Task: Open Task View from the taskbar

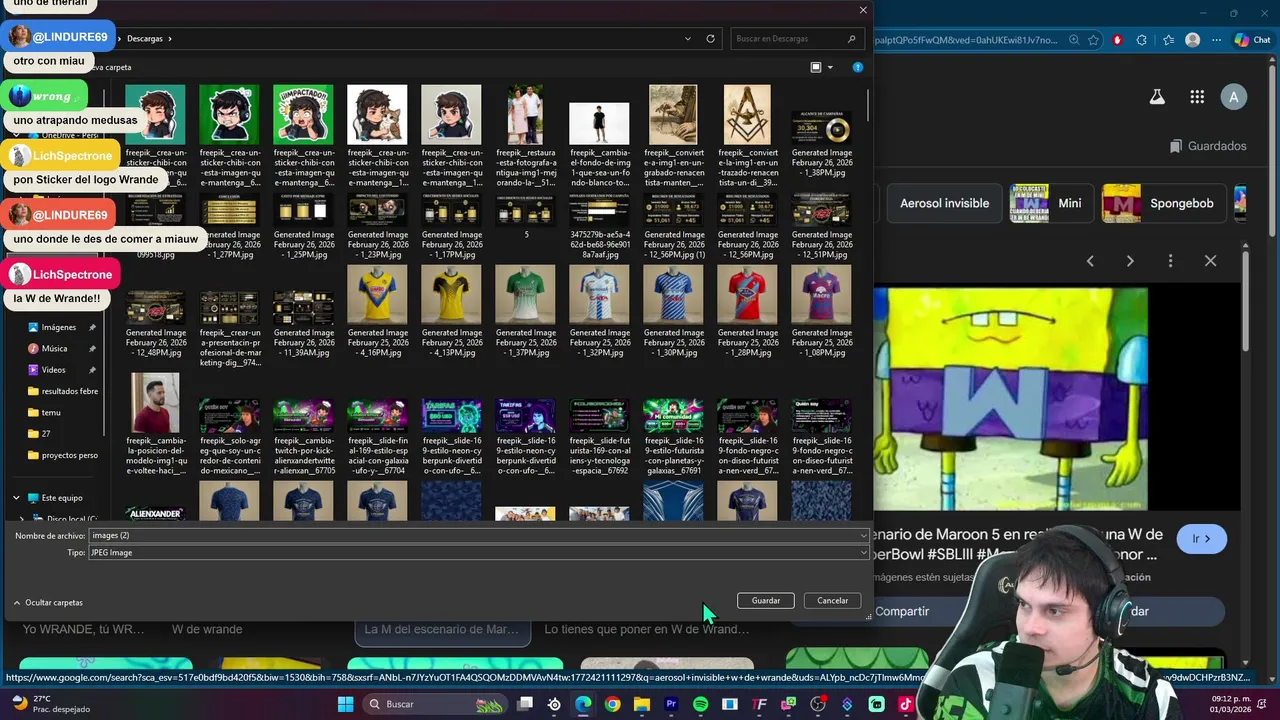Action: click(x=525, y=704)
